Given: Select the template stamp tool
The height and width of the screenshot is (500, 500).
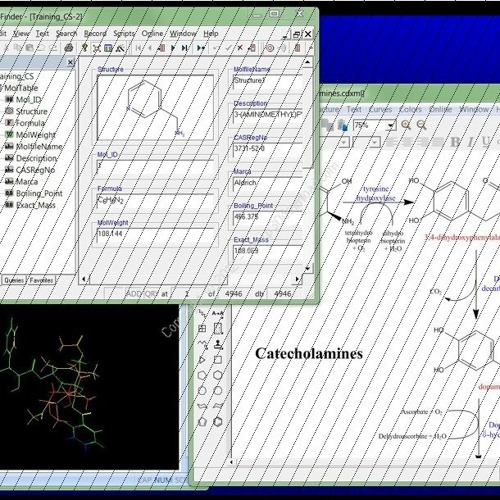Looking at the screenshot, I should [218, 344].
